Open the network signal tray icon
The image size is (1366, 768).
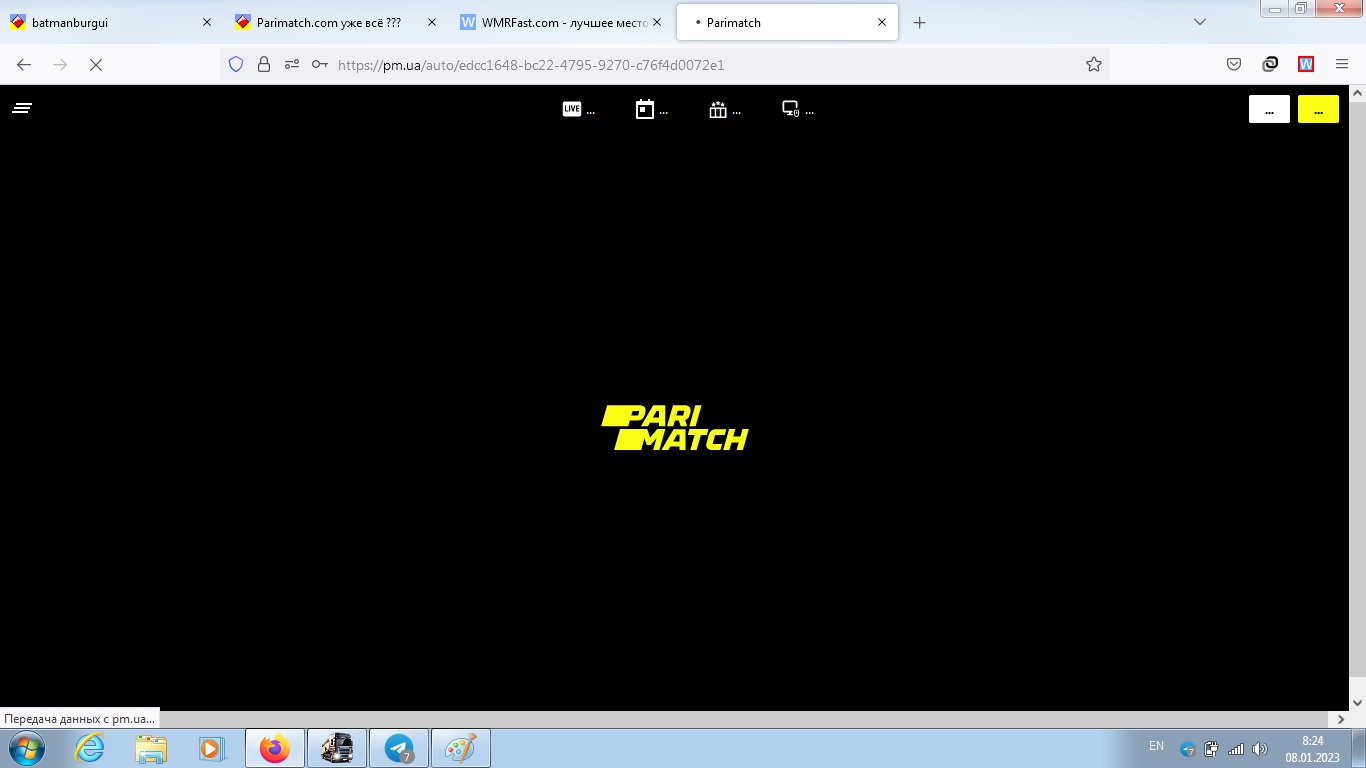click(1236, 749)
